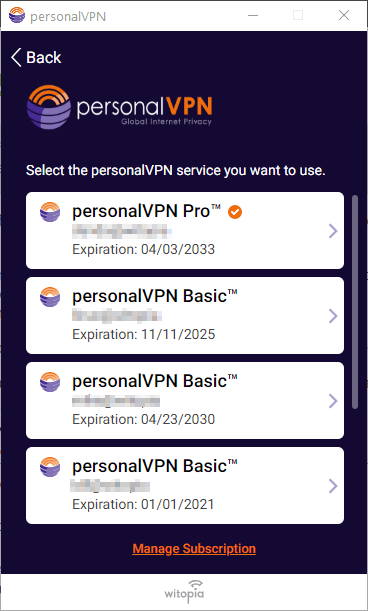Viewport: 368px width, 611px height.
Task: Click the service list vertical scrollbar
Action: point(355,302)
